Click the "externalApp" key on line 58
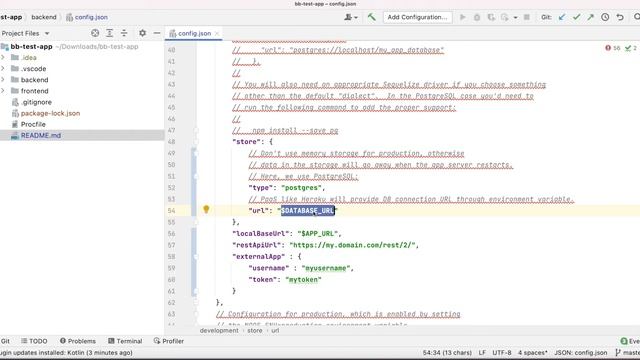This screenshot has width=640, height=360. pyautogui.click(x=258, y=256)
